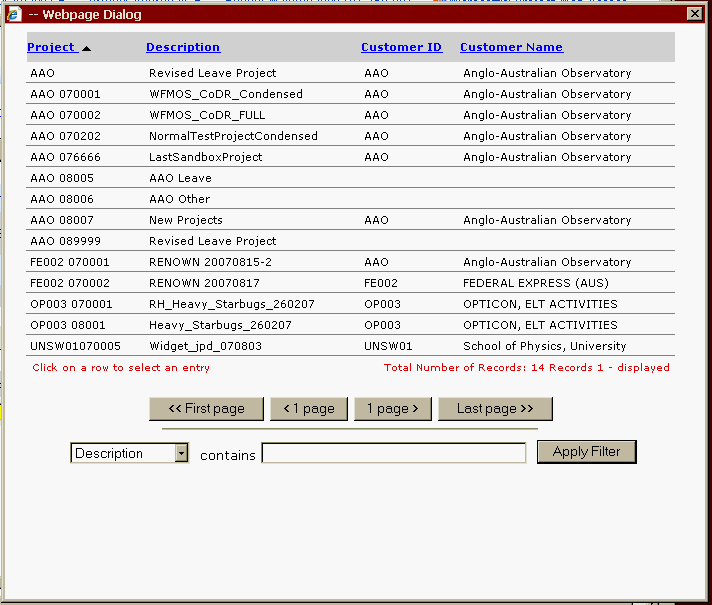Select project OP003 08001
The width and height of the screenshot is (712, 605).
click(350, 325)
